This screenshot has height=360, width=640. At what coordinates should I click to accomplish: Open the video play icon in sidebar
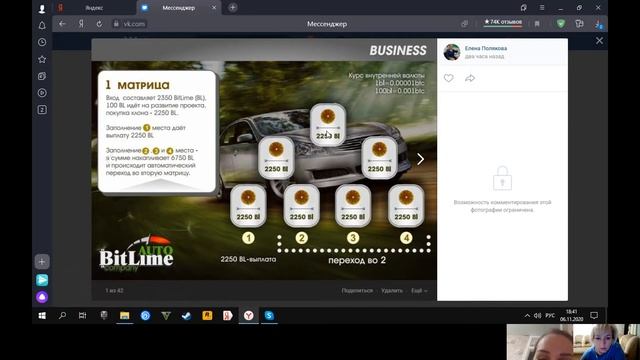point(42,93)
